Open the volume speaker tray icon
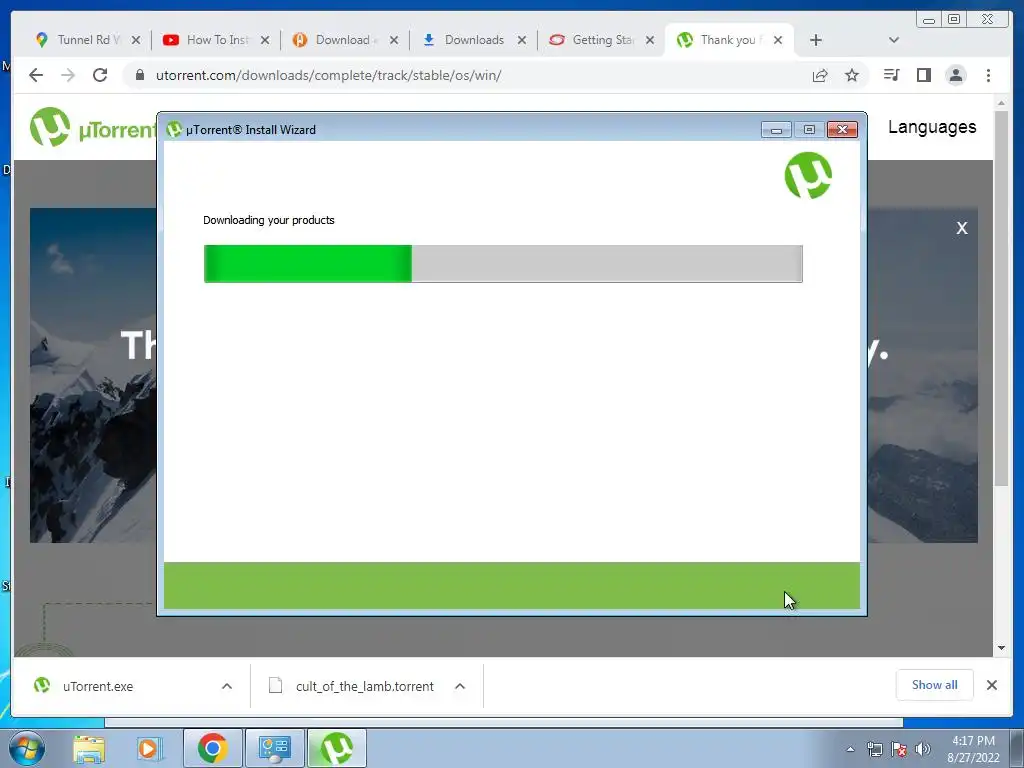The height and width of the screenshot is (768, 1024). [923, 749]
